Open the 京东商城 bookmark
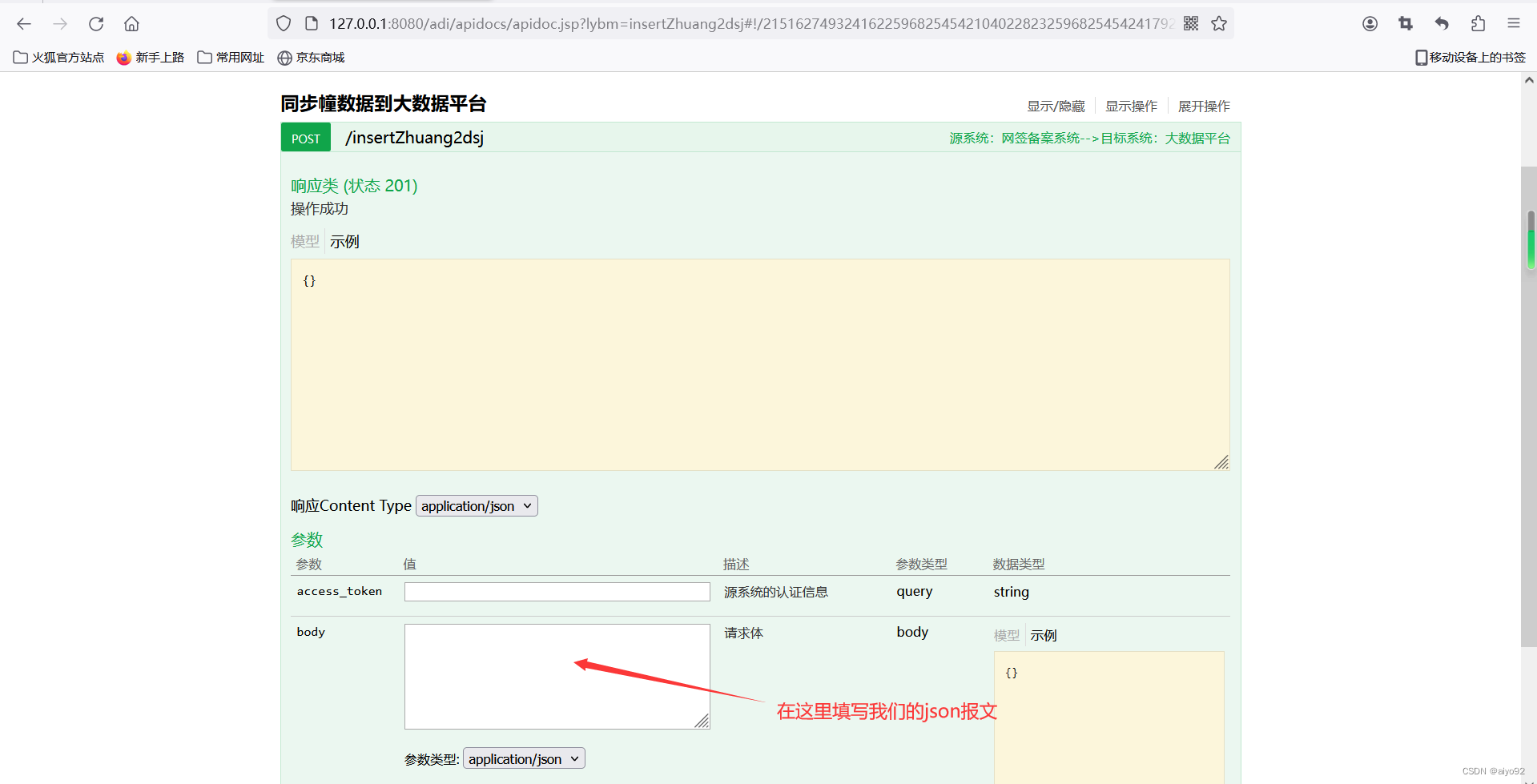 pyautogui.click(x=311, y=58)
